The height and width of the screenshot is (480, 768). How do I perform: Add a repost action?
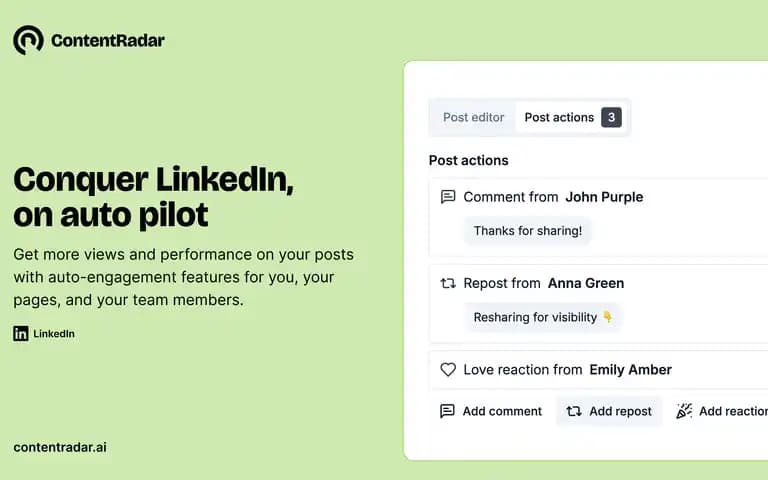coord(609,411)
